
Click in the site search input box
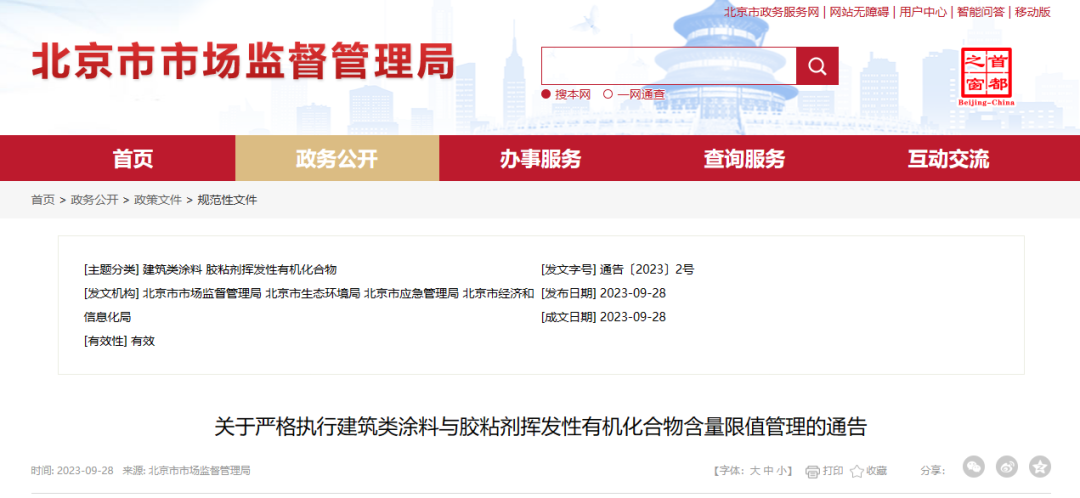[x=669, y=66]
